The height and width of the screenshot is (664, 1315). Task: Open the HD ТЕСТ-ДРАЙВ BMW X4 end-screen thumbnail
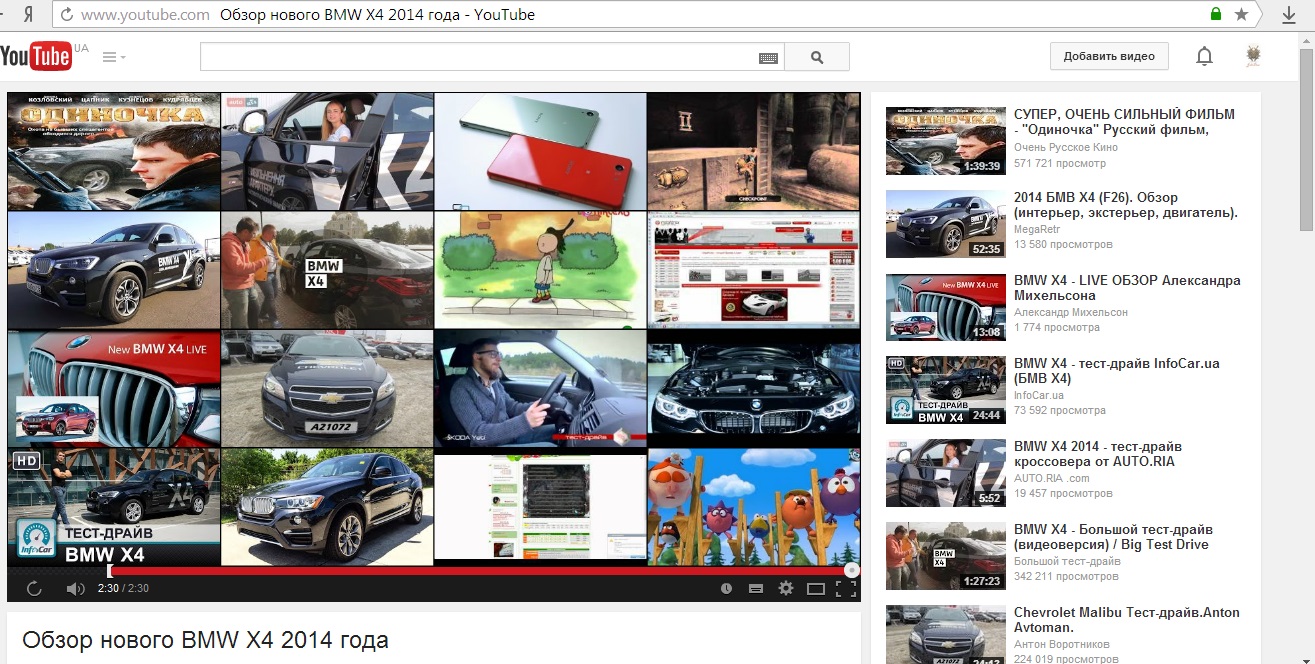[113, 507]
